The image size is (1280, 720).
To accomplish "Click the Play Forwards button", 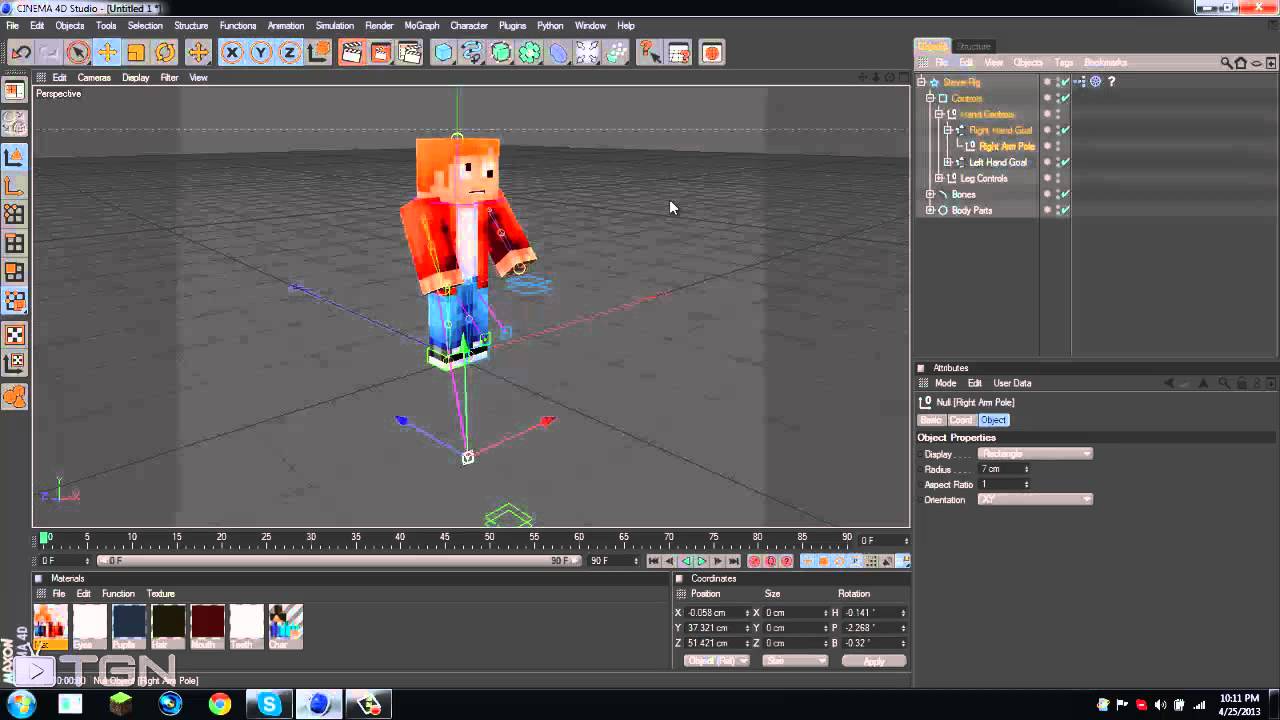I will pyautogui.click(x=702, y=561).
